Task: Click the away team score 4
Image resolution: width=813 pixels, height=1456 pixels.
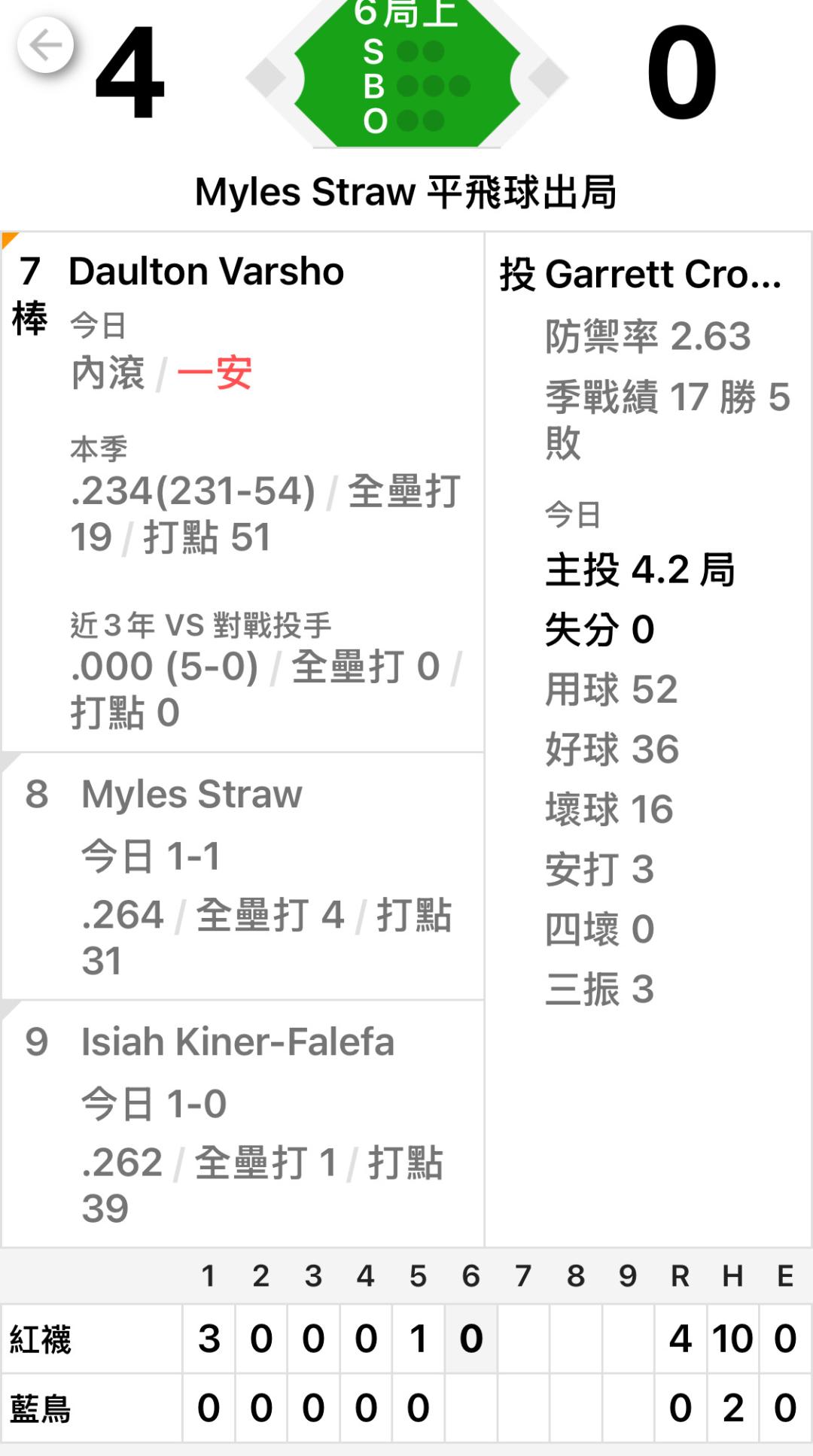Action: [x=129, y=73]
